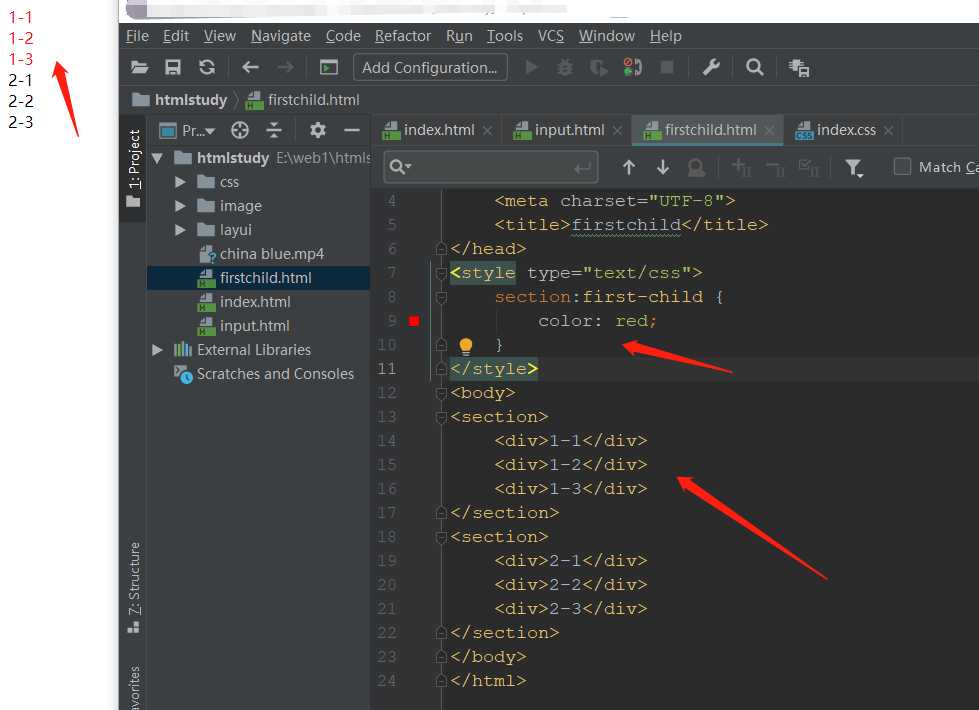979x710 pixels.
Task: Click the Search Everywhere magnifier icon
Action: click(754, 67)
